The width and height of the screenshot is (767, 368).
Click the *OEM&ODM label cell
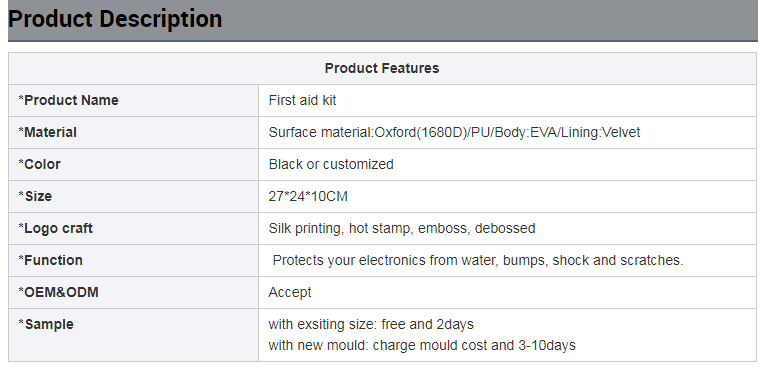click(134, 292)
